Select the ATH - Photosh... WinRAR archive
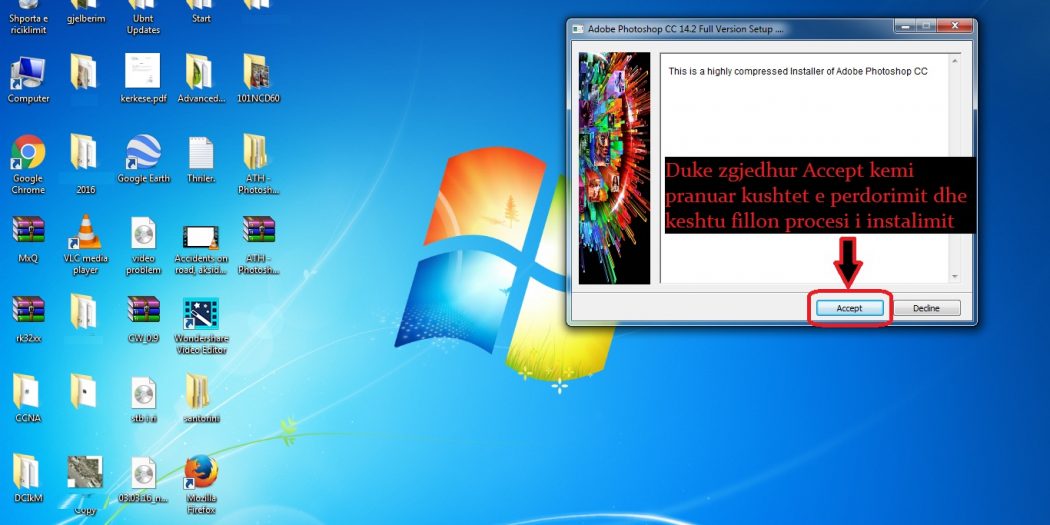The height and width of the screenshot is (525, 1050). pyautogui.click(x=258, y=245)
